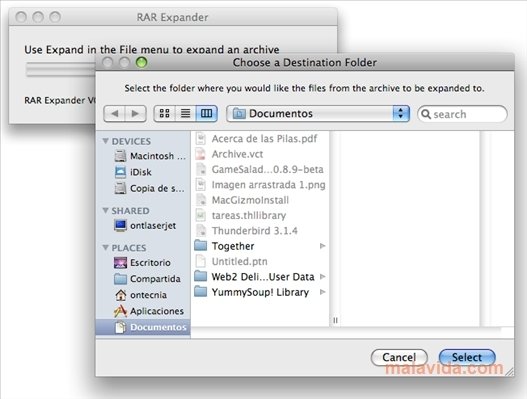The image size is (527, 399).
Task: Click Escritorio label in Places
Action: pos(150,263)
